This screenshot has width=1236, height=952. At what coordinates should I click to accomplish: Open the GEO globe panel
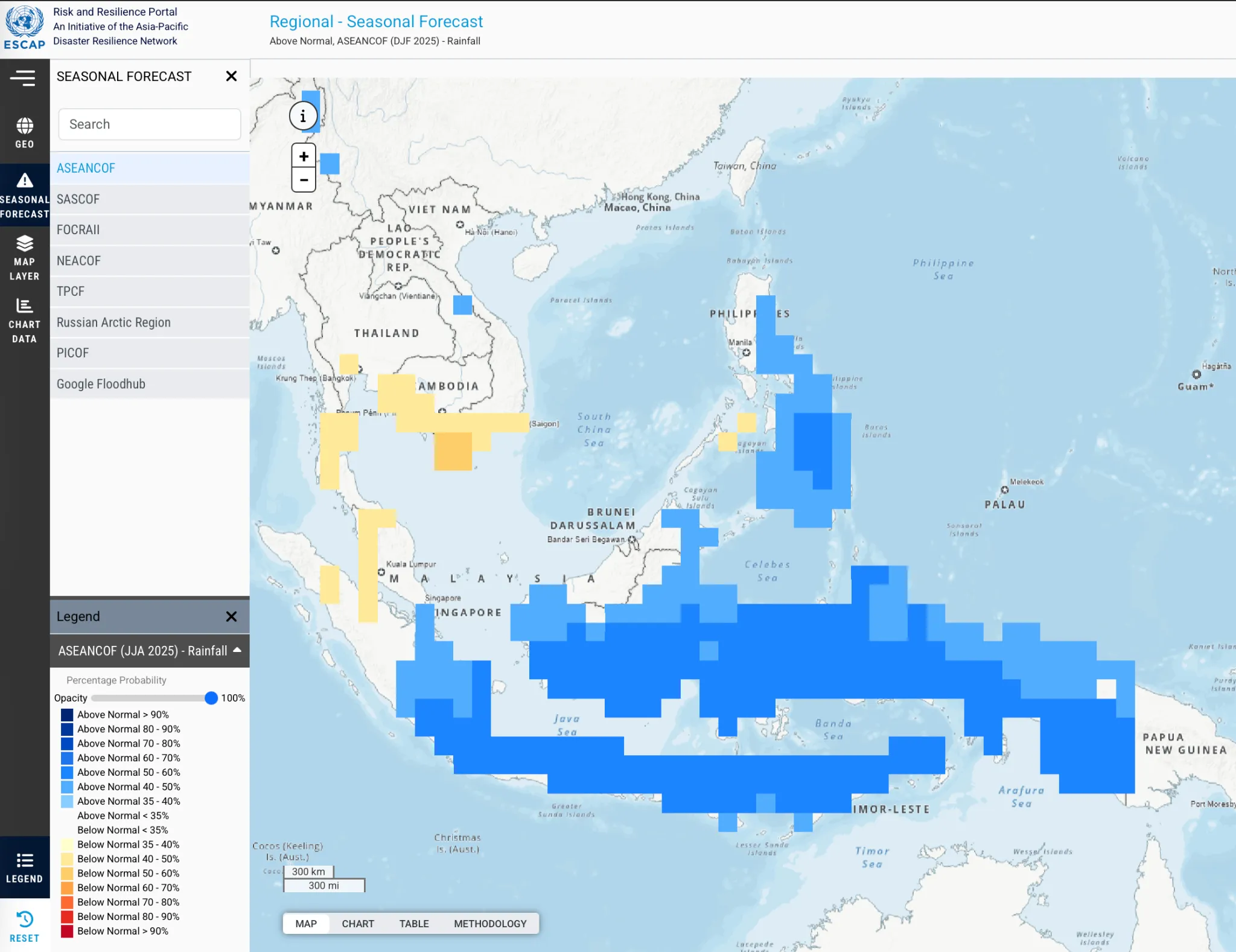pyautogui.click(x=25, y=133)
